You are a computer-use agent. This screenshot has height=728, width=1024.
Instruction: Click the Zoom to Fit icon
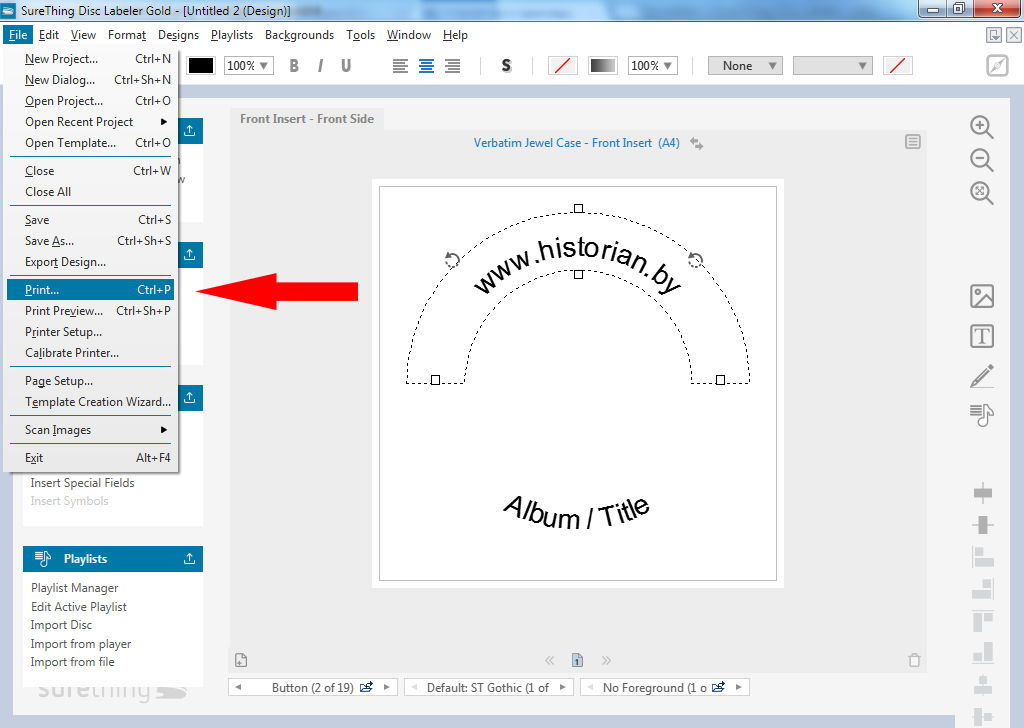pos(981,193)
